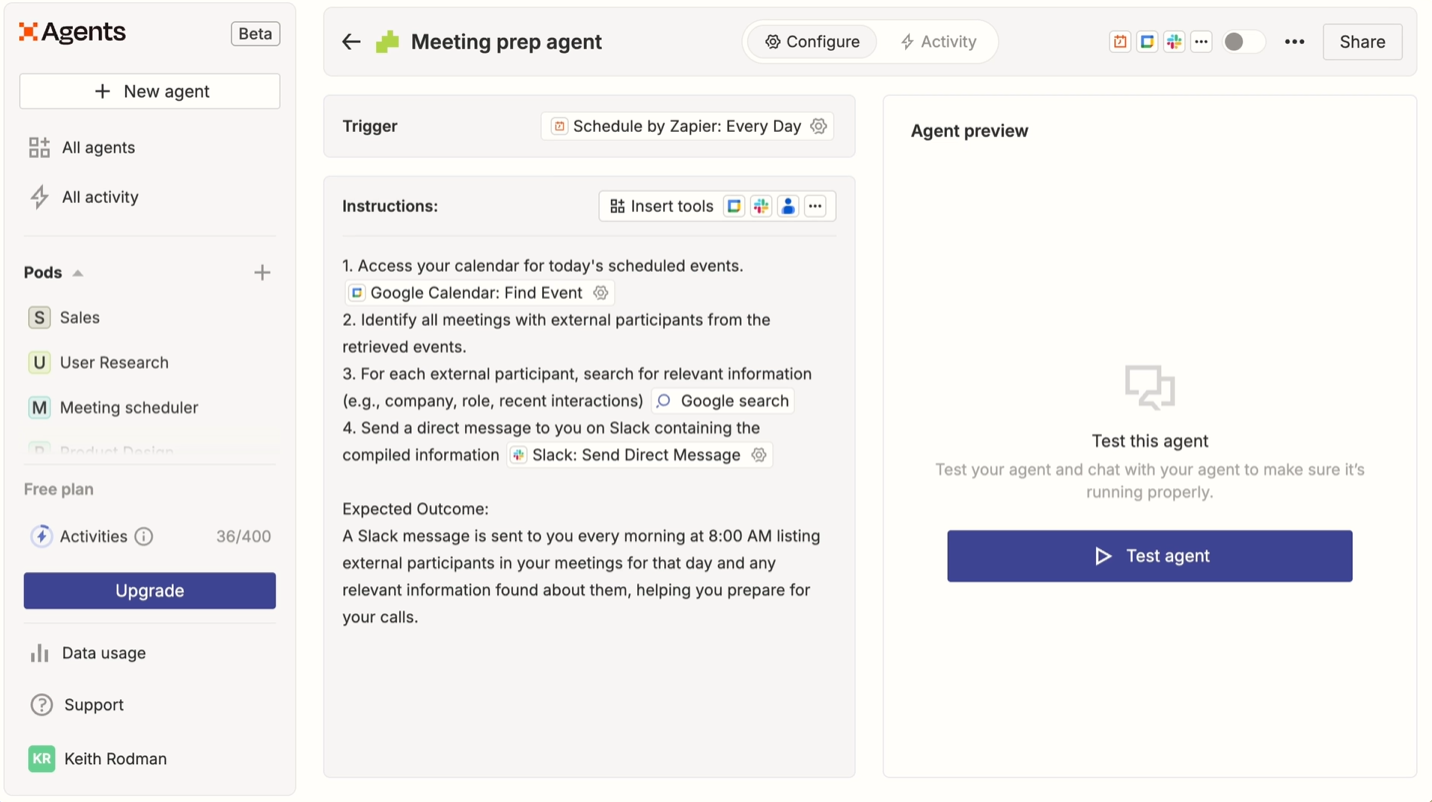Toggle the agent on/off switch
The image size is (1432, 802).
coord(1243,41)
